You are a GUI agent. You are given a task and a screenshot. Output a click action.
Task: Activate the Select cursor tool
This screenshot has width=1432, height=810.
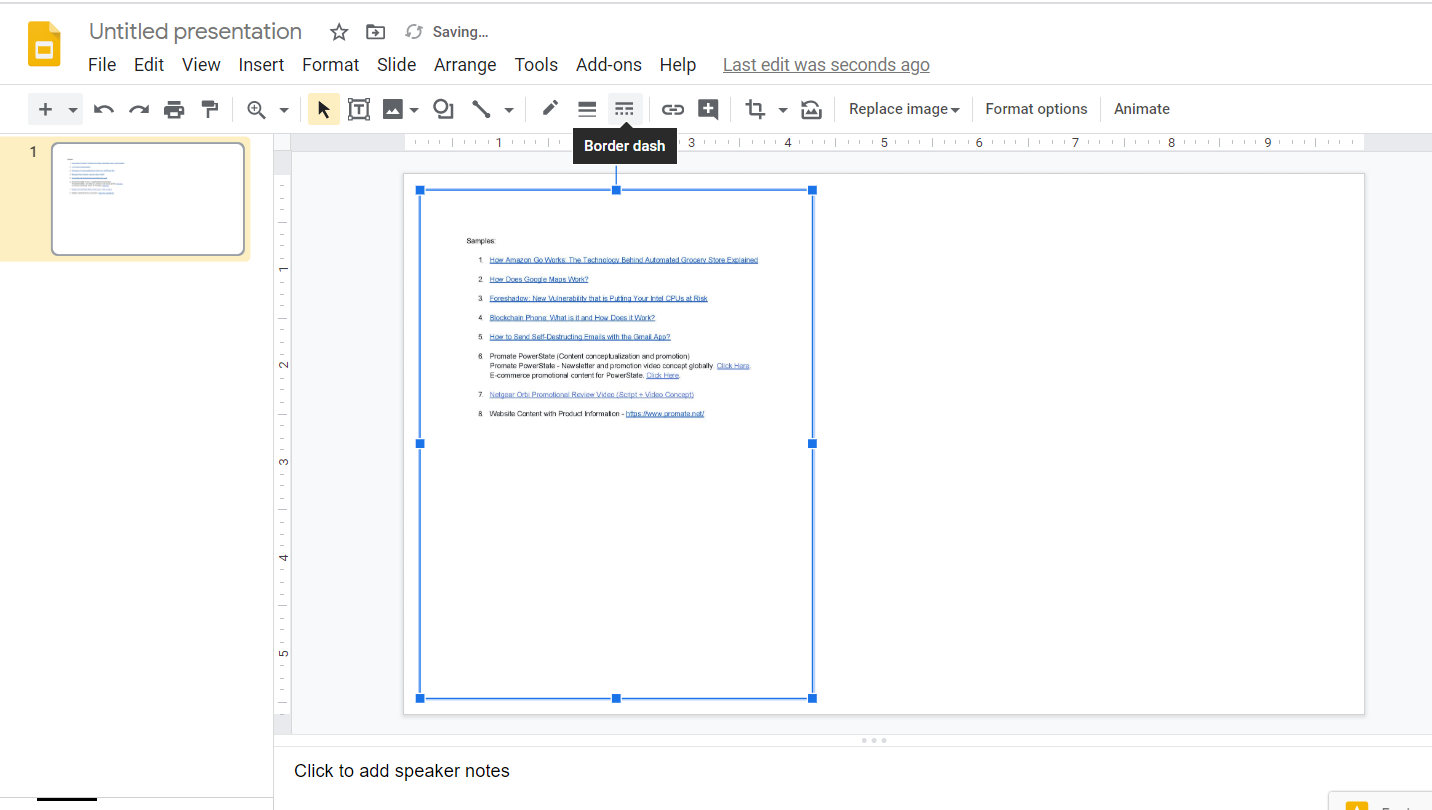coord(323,109)
